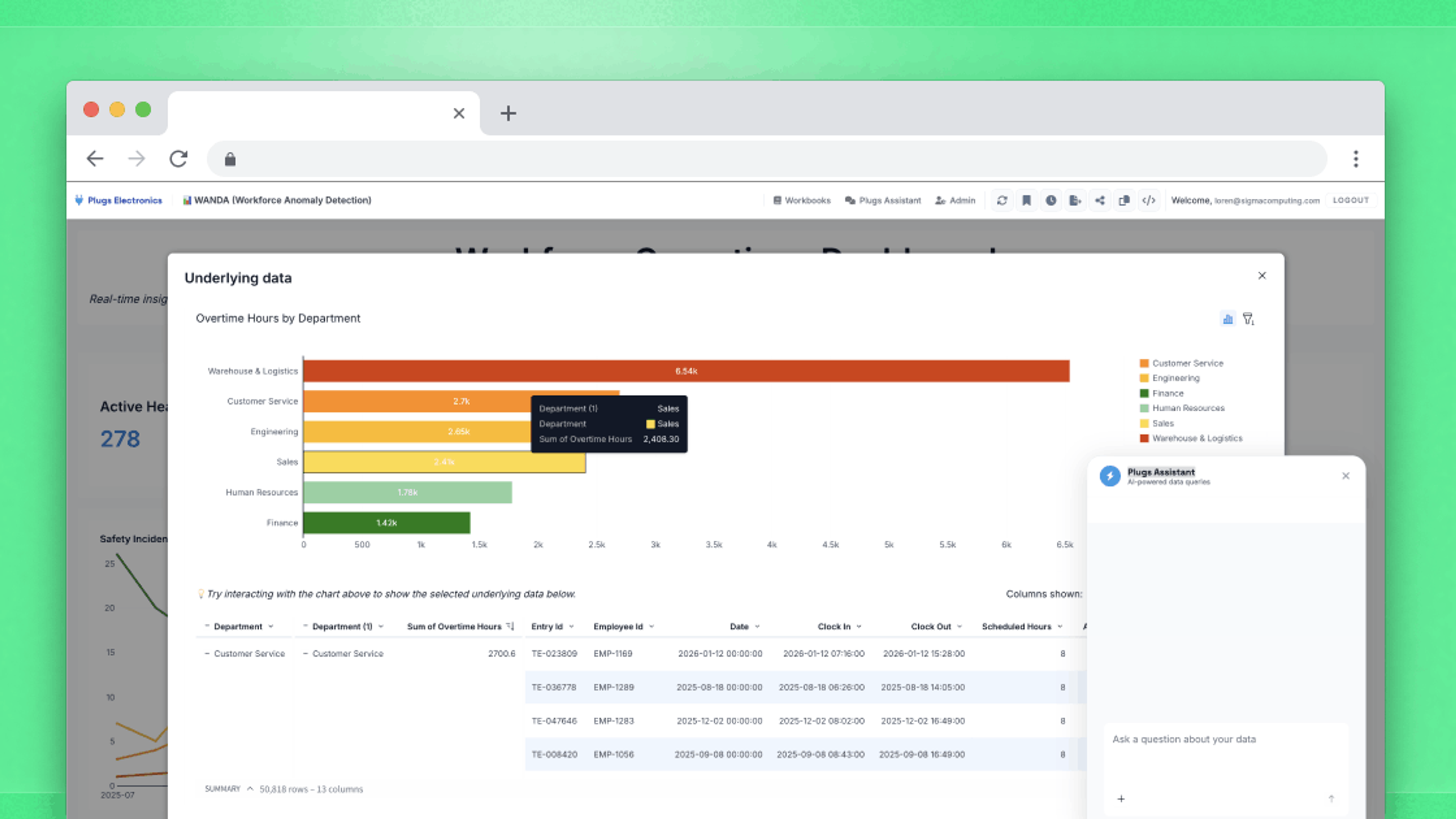
Task: Open Department column dropdown arrow
Action: click(x=271, y=626)
